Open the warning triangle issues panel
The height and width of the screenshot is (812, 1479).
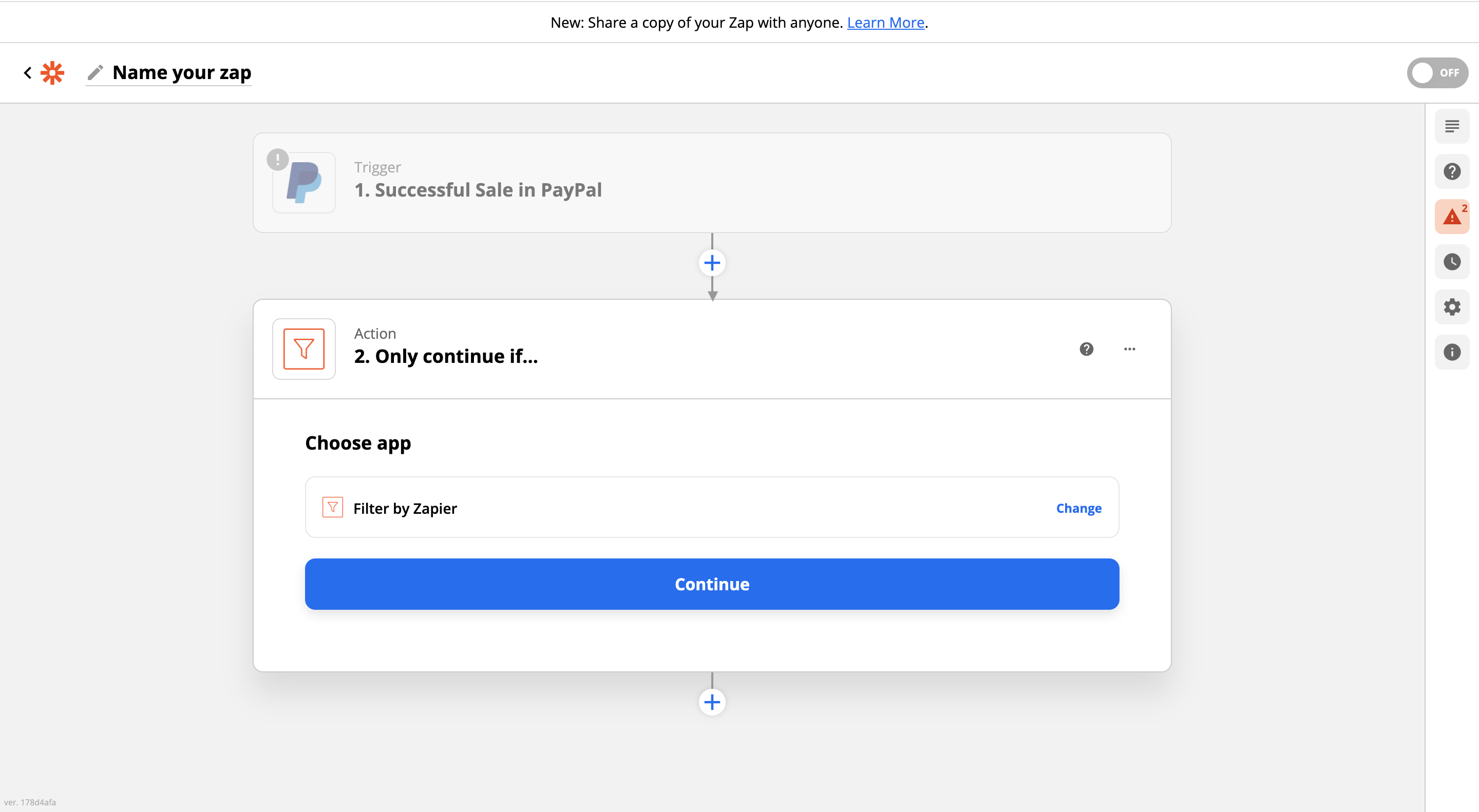pos(1451,217)
